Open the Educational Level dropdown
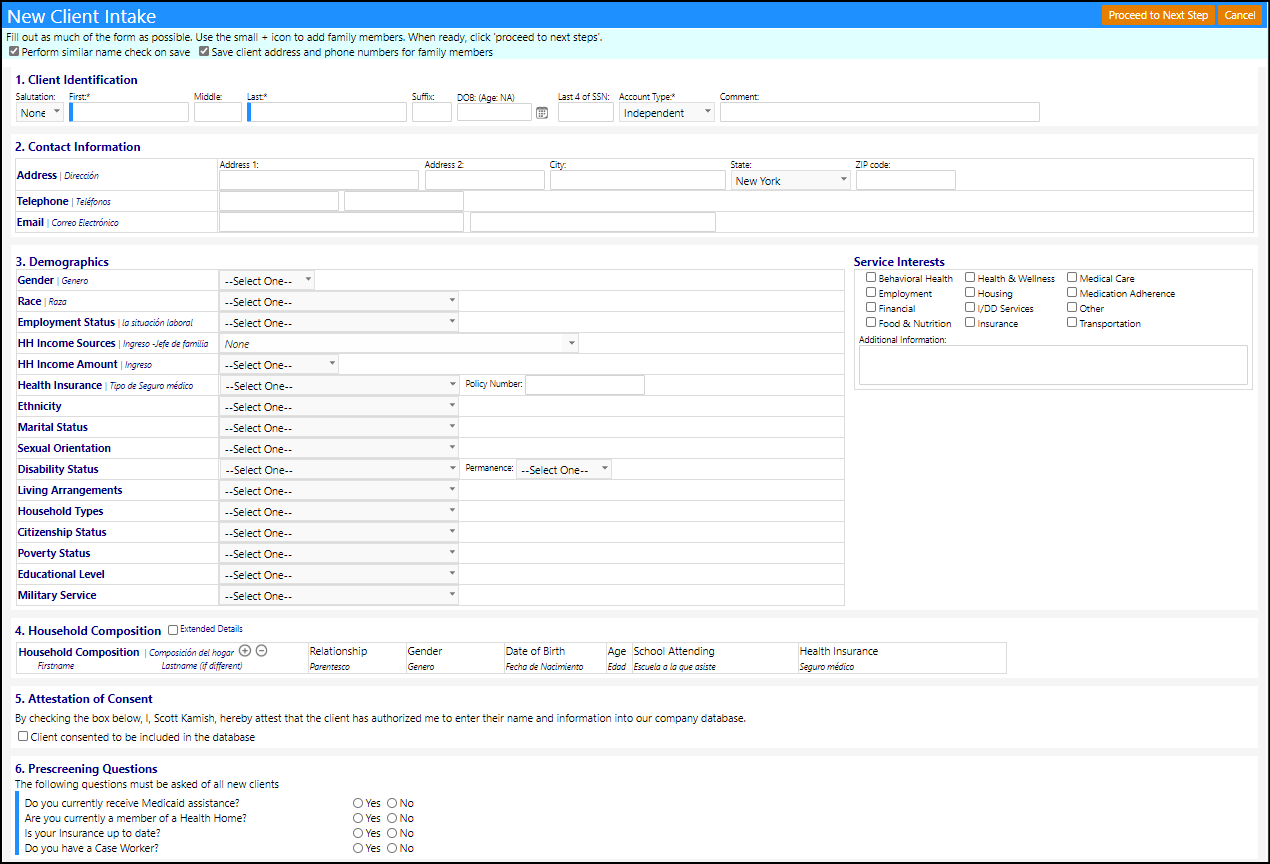 [339, 574]
